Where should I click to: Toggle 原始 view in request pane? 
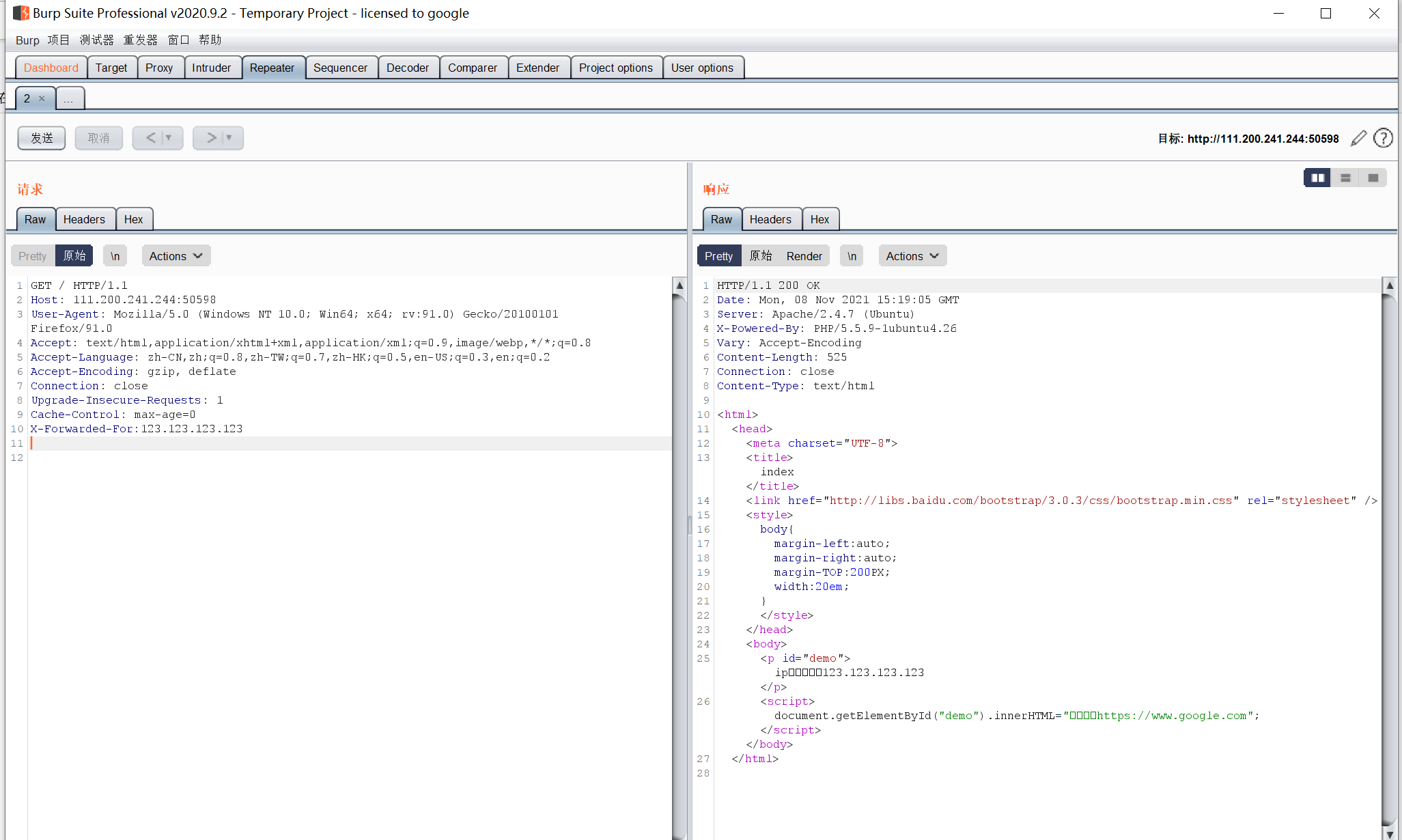(x=74, y=256)
